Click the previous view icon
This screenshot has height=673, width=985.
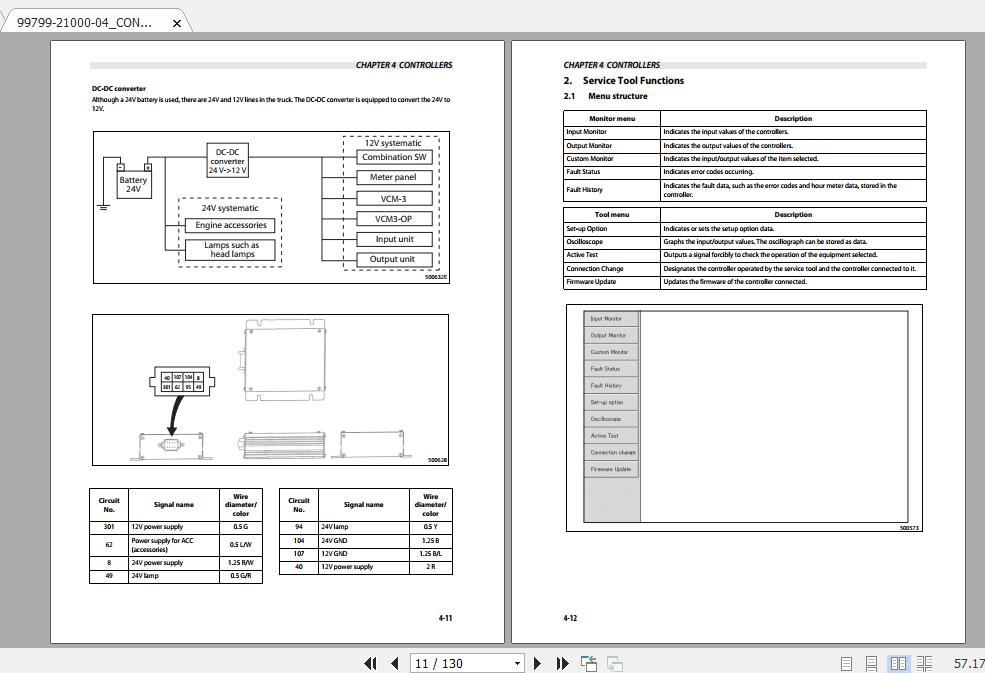589,663
